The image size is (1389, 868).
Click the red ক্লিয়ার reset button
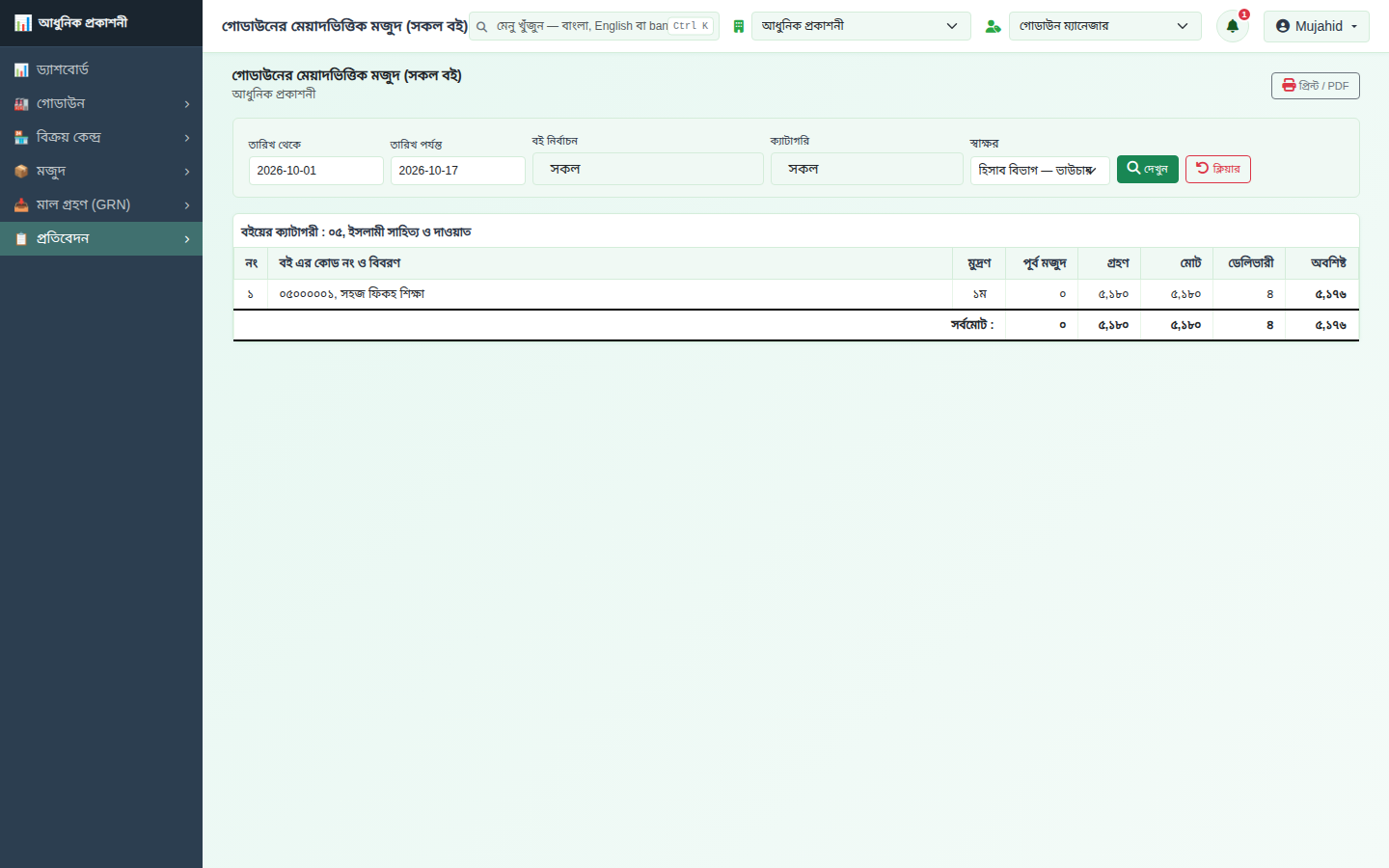point(1218,169)
